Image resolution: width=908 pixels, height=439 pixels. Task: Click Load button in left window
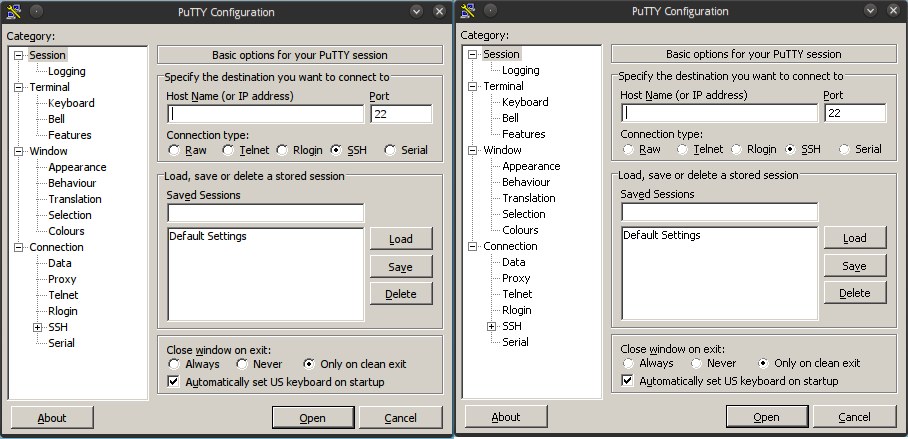click(401, 239)
